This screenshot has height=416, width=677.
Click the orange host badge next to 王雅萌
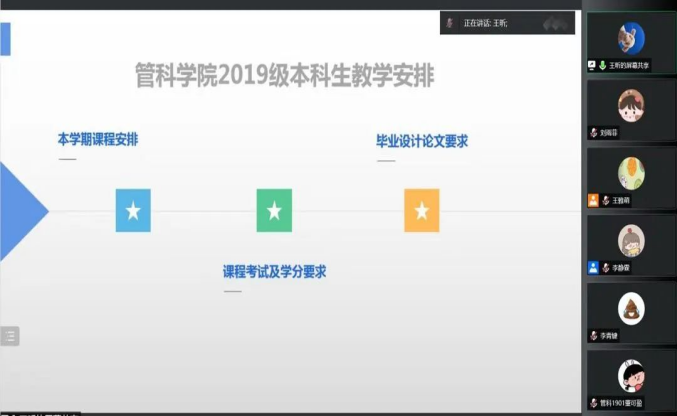pos(594,200)
